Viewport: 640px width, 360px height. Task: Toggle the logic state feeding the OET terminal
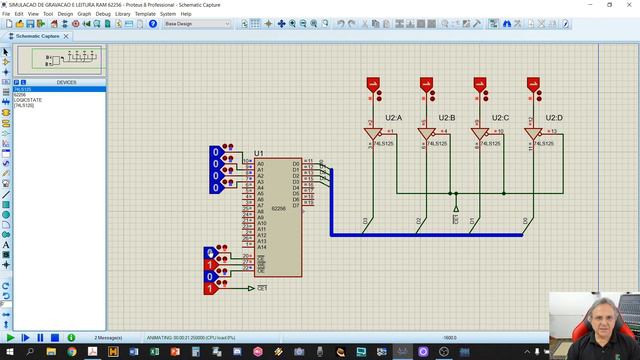[x=210, y=289]
